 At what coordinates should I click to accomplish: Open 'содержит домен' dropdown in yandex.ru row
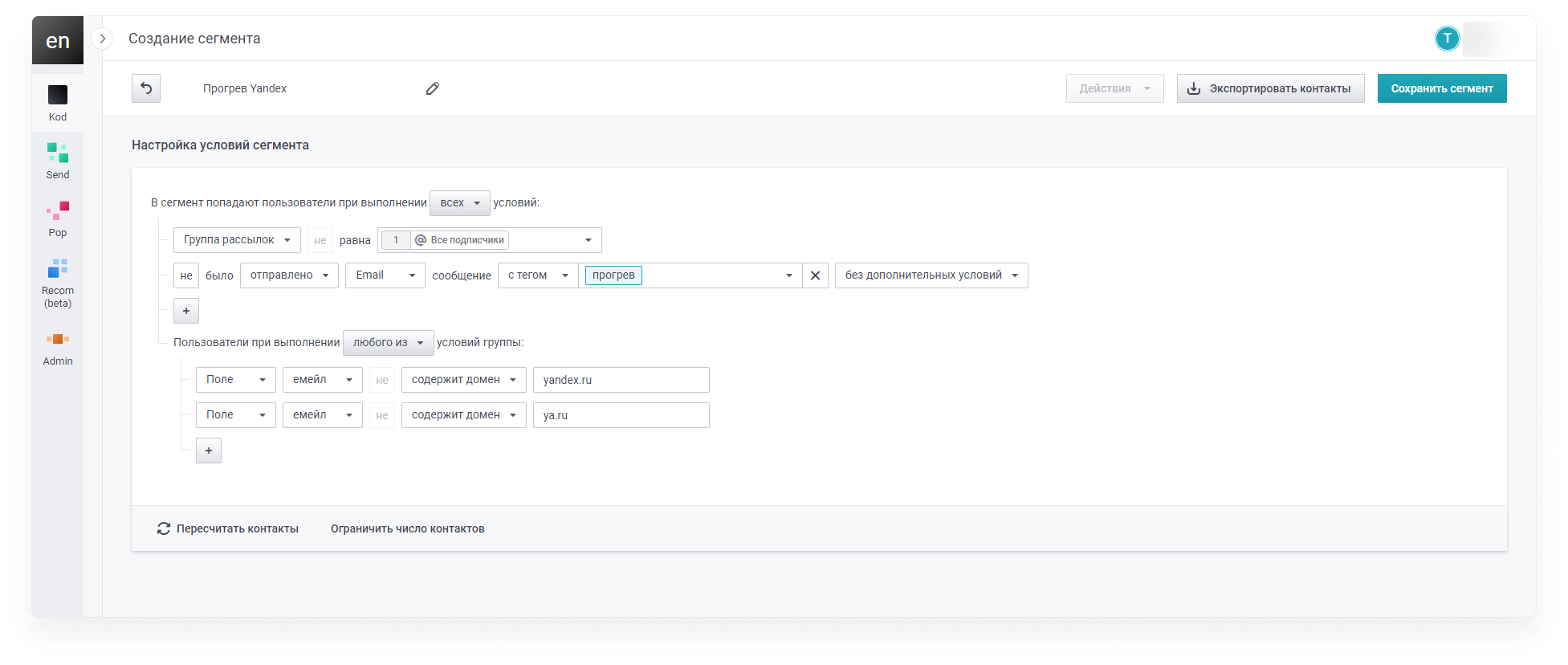click(x=464, y=380)
